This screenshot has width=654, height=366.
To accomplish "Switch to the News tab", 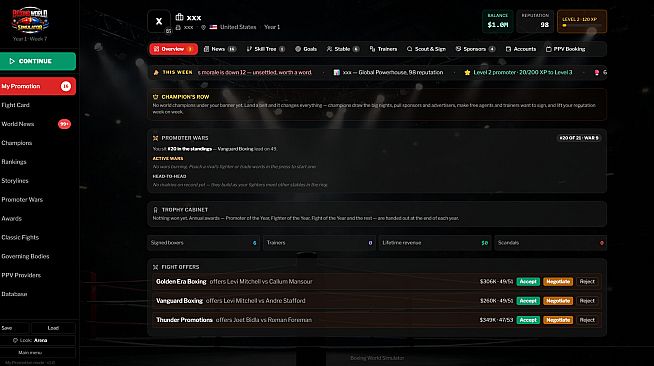I will (x=220, y=49).
